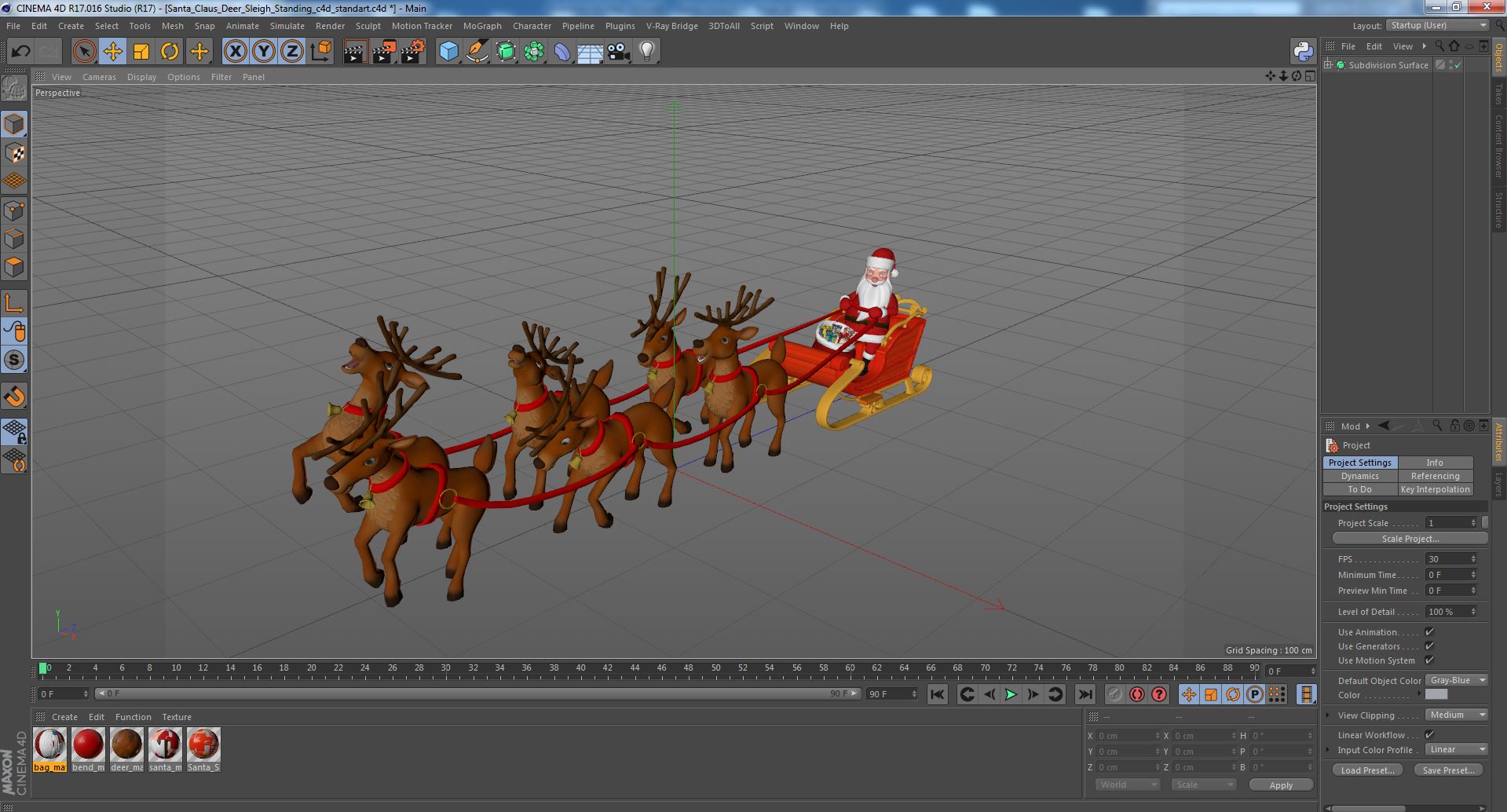1507x812 pixels.
Task: Click the Undo arrow icon
Action: (x=20, y=52)
